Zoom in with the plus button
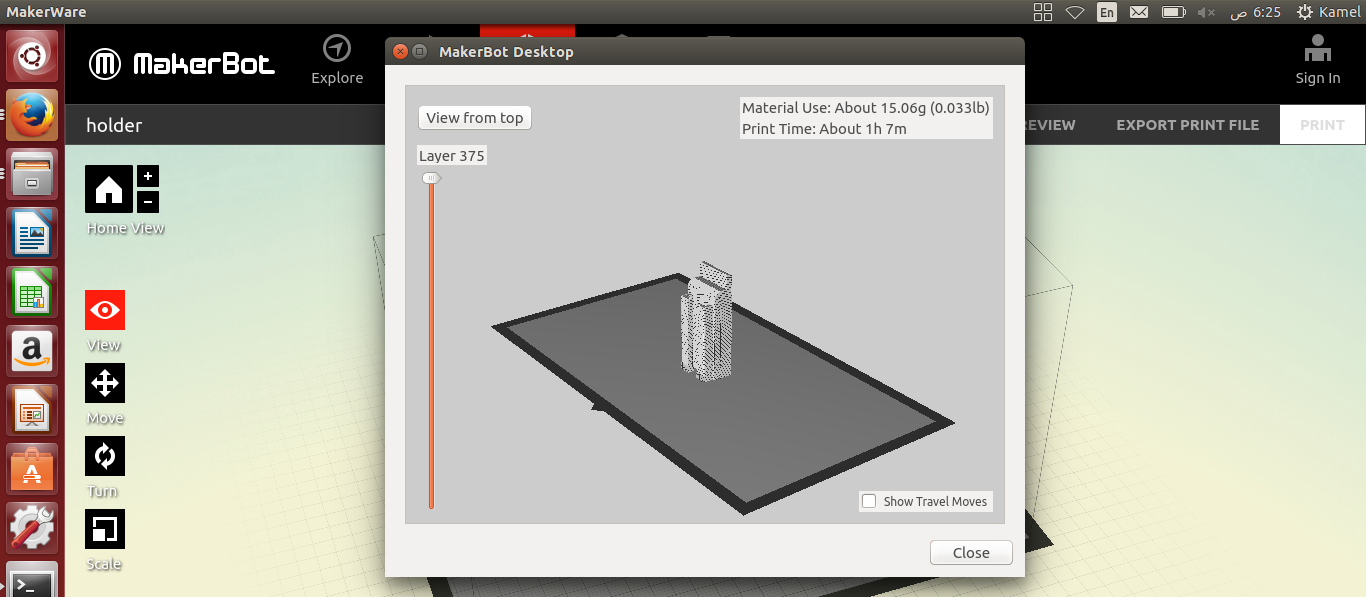Viewport: 1366px width, 597px height. point(148,176)
